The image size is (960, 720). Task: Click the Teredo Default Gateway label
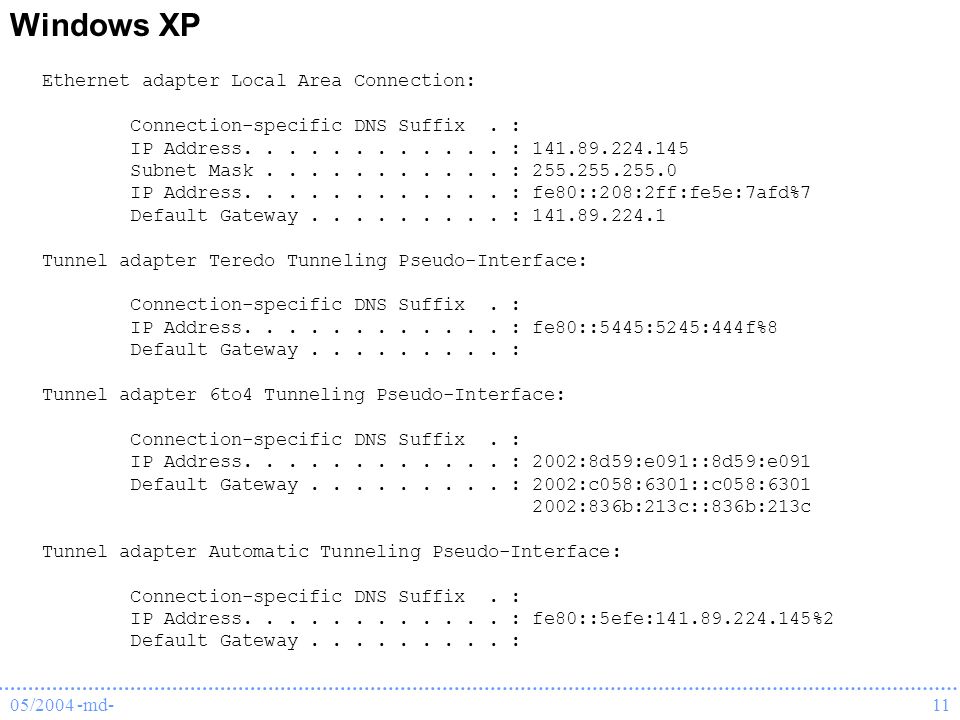[214, 350]
